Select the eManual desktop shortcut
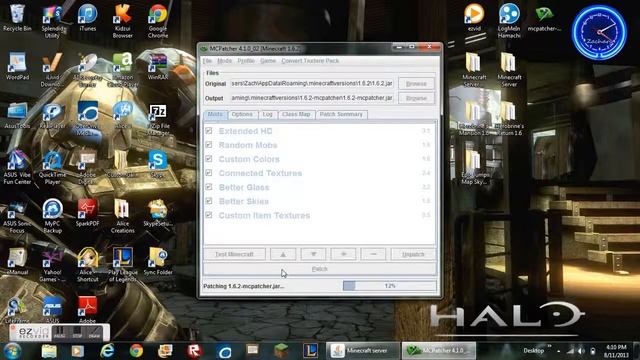Image resolution: width=640 pixels, height=360 pixels. tap(17, 261)
